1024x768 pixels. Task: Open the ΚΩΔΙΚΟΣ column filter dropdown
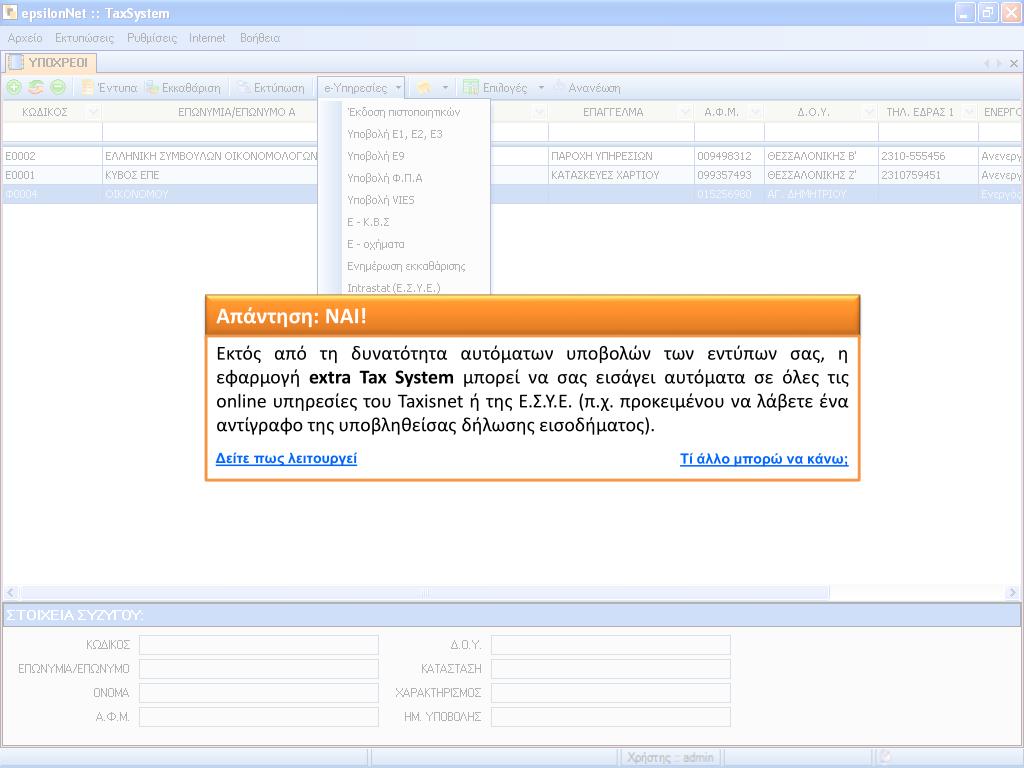[x=93, y=112]
